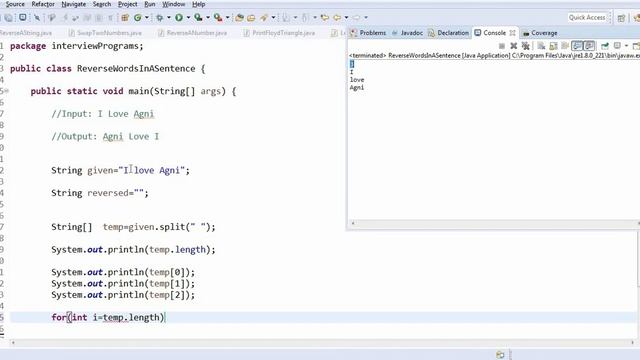This screenshot has height=360, width=640.
Task: Click the Open Task toolbar icon
Action: click(251, 18)
